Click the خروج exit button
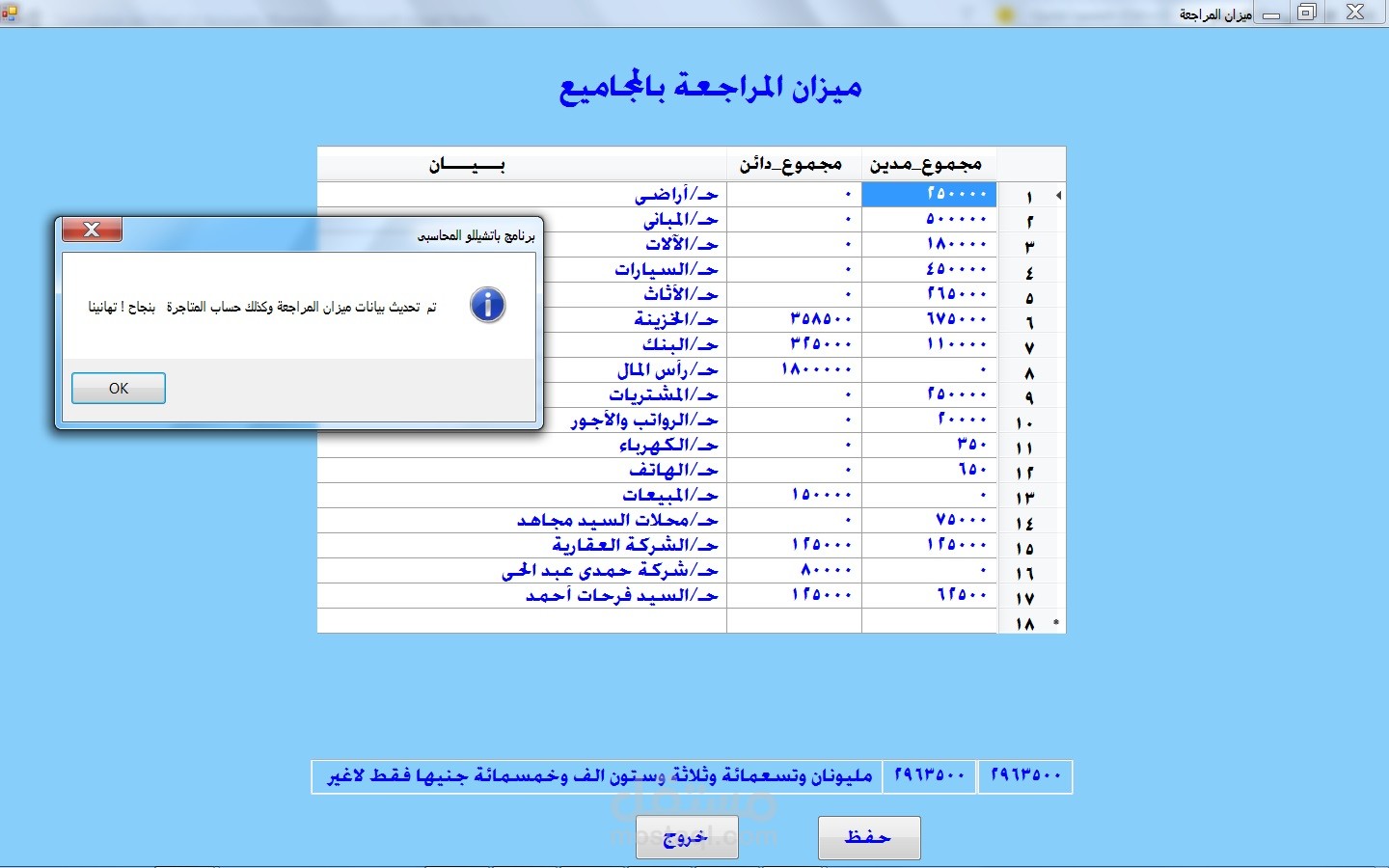This screenshot has height=868, width=1389. pos(687,837)
